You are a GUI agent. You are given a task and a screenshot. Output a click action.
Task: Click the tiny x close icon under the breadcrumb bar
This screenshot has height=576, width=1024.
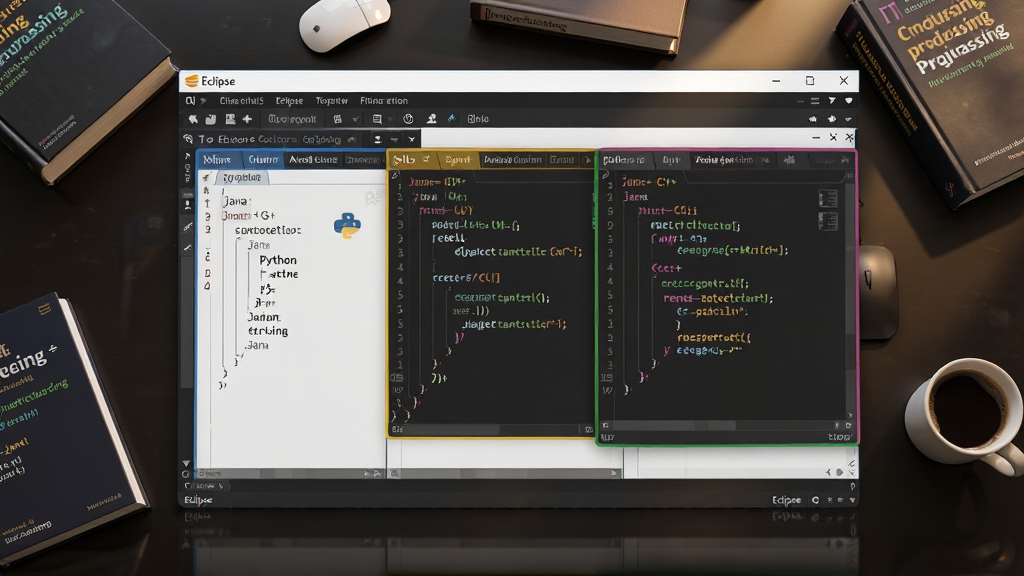point(411,139)
